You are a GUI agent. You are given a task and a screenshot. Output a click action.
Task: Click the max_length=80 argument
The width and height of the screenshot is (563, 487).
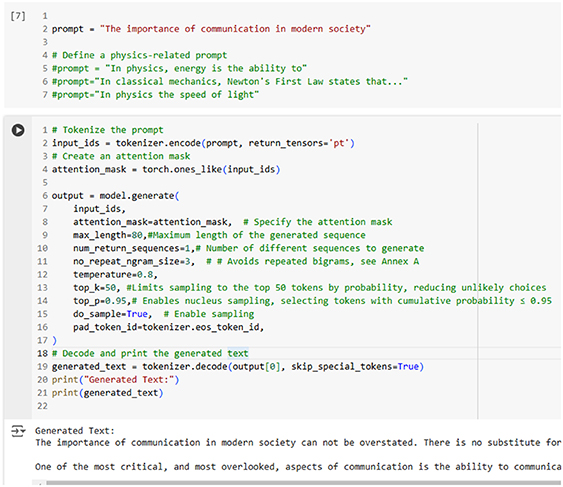tap(109, 235)
